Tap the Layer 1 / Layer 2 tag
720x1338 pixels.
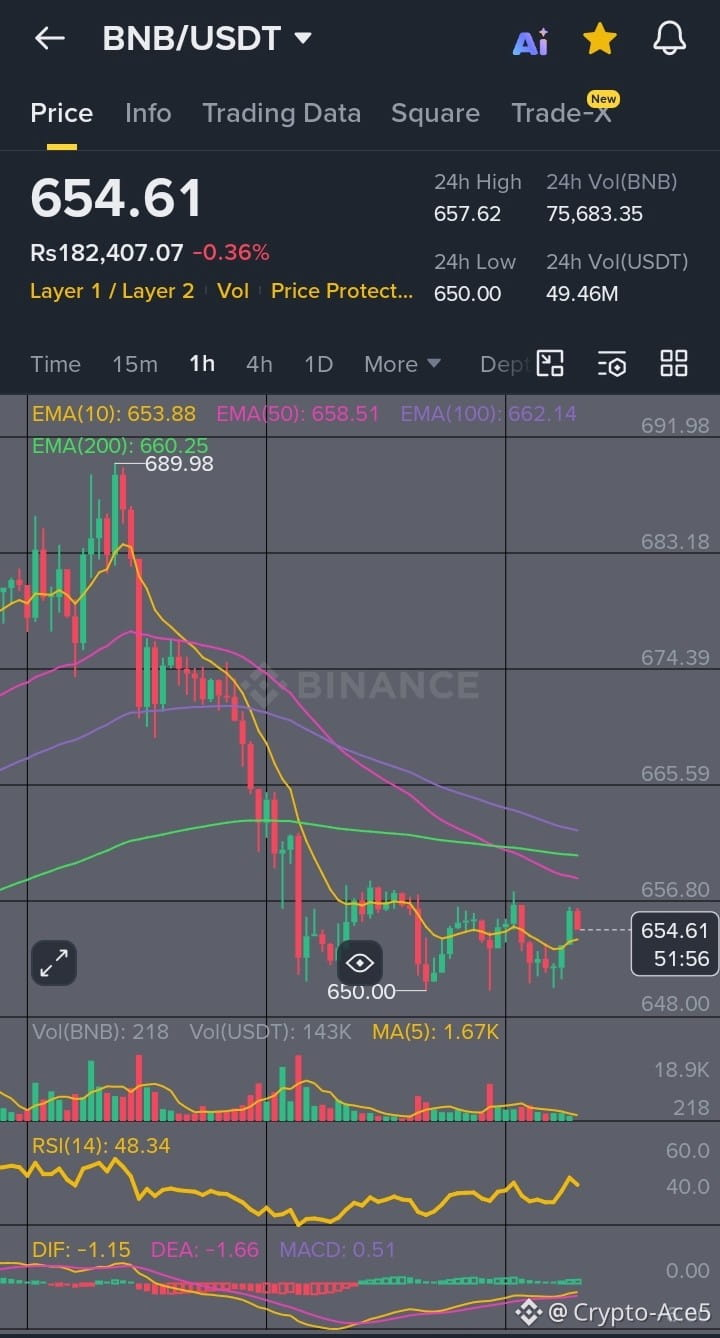(112, 291)
